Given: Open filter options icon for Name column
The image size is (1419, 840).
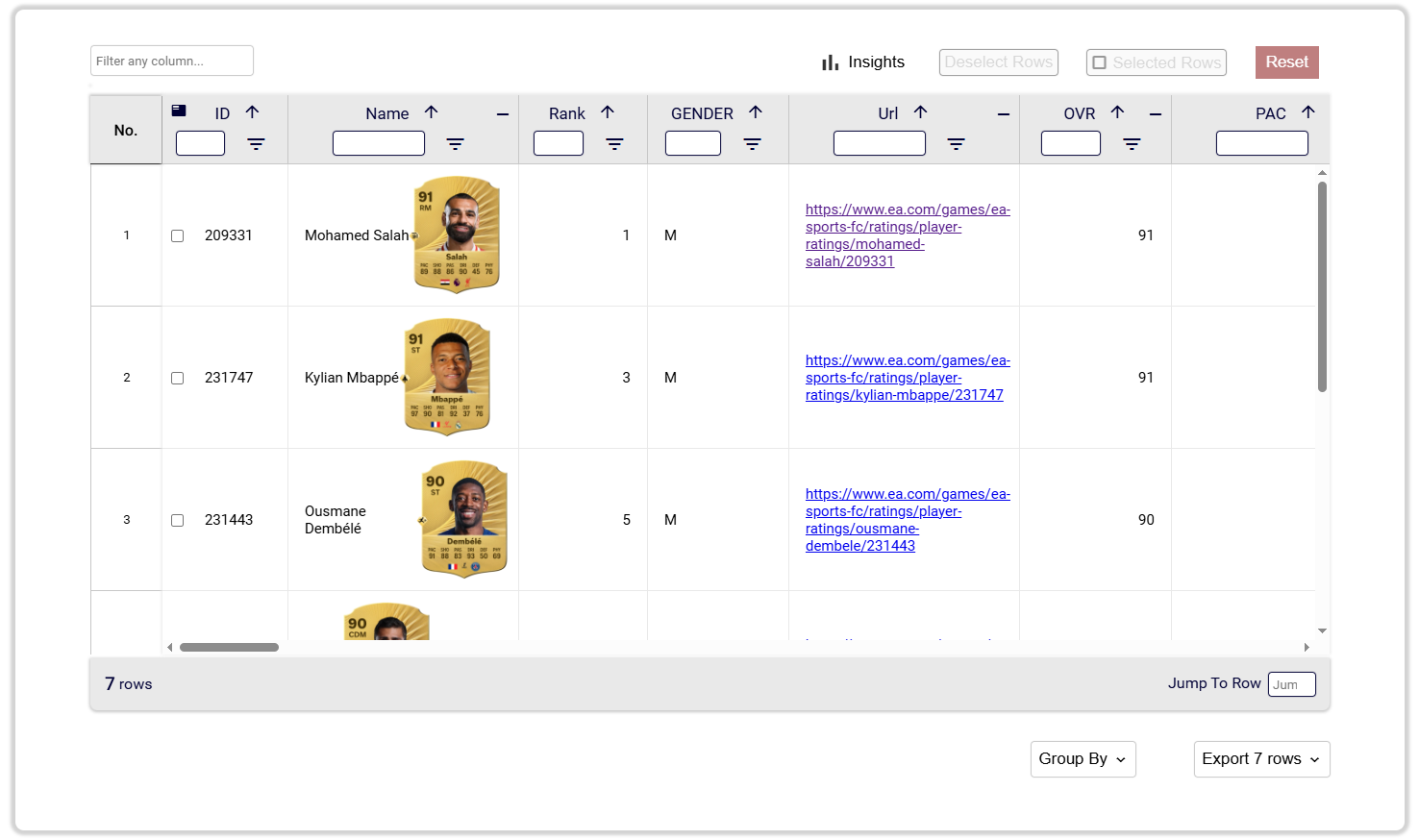Looking at the screenshot, I should coord(456,144).
